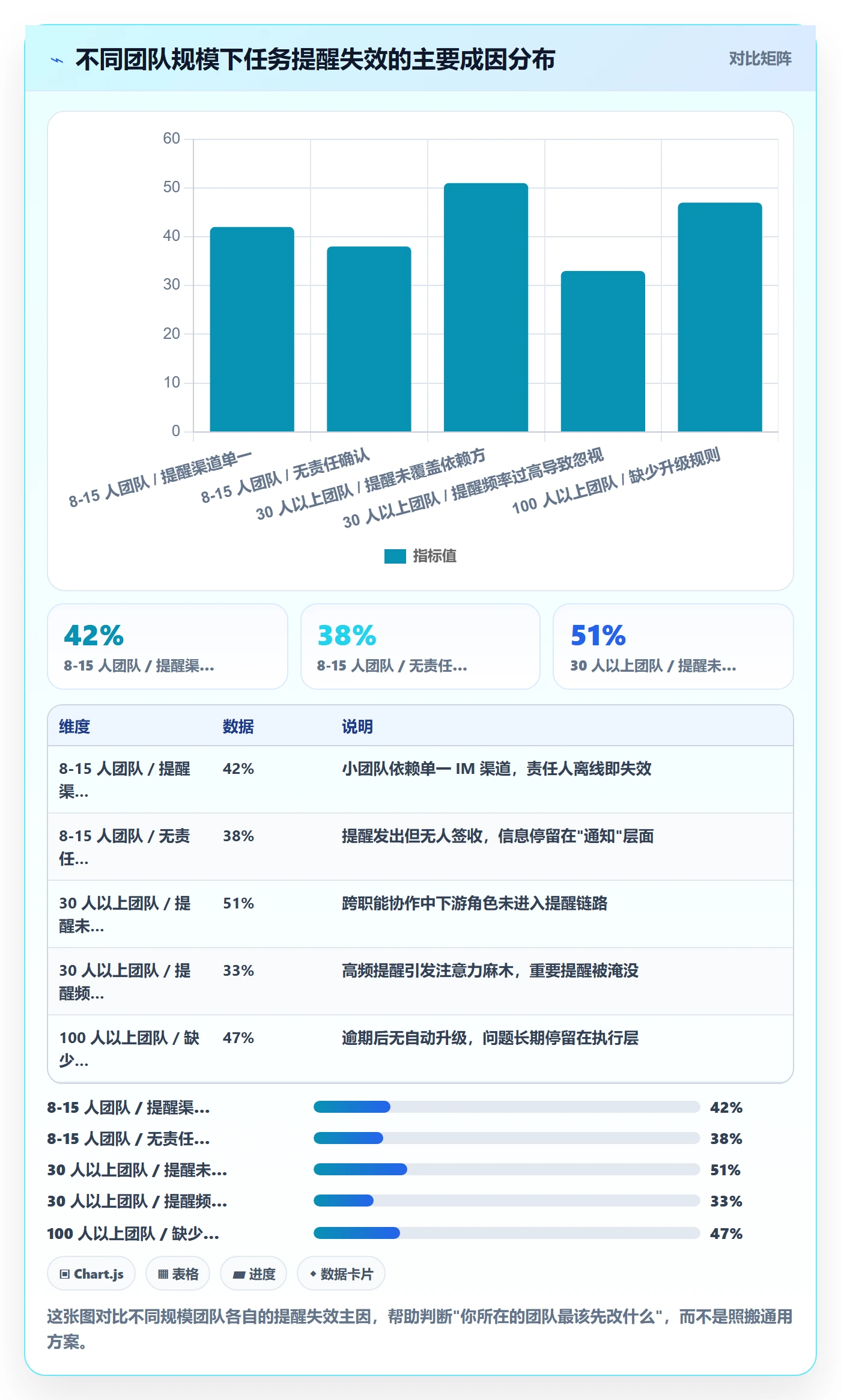Open the 51% data card
Viewport: 841px width, 1400px height.
tap(673, 647)
